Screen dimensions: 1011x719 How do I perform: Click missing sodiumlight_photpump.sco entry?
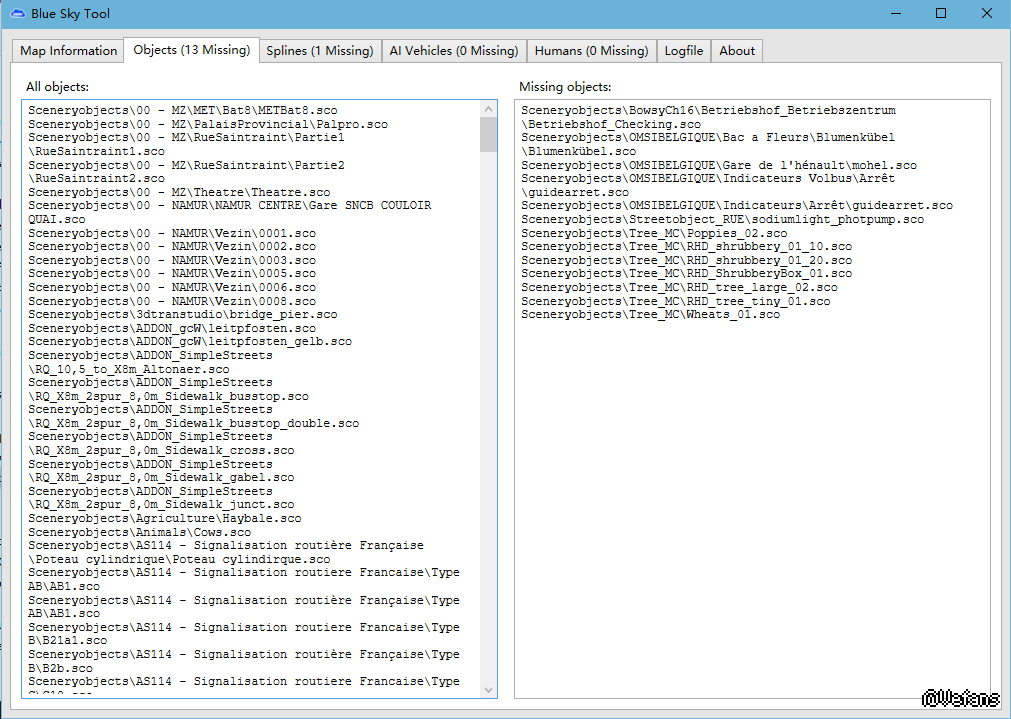pos(722,219)
